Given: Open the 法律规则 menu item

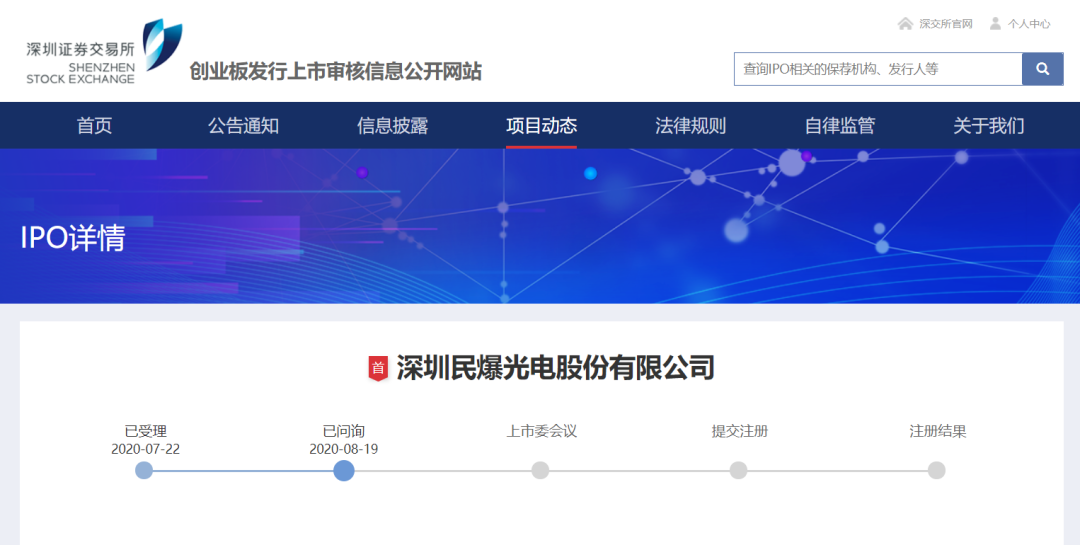Looking at the screenshot, I should 690,125.
